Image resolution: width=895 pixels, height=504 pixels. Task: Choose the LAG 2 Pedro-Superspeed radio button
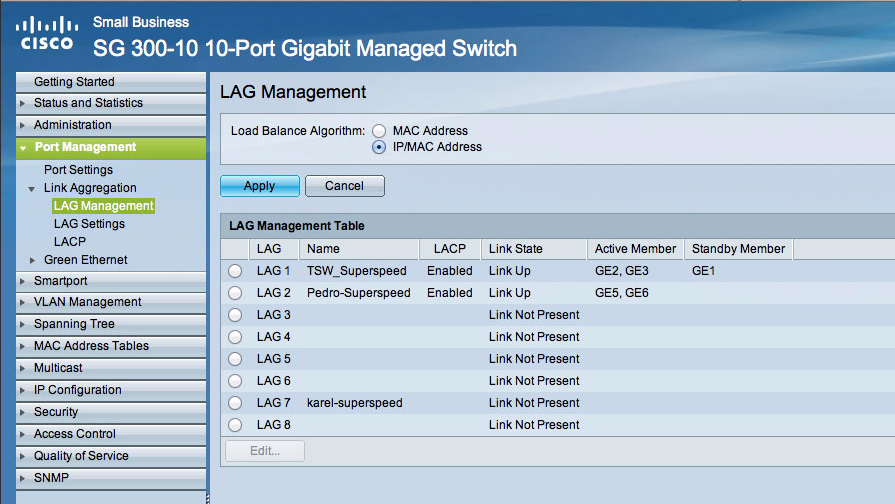pos(235,293)
